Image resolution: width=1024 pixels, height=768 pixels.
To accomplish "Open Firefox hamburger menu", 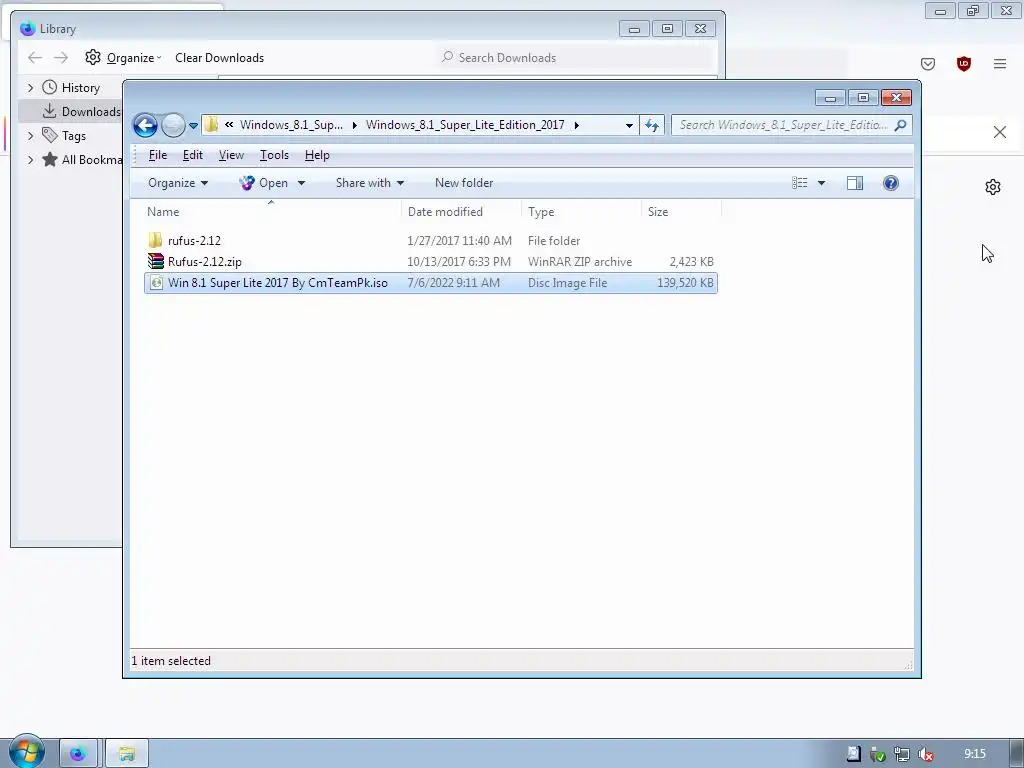I will (x=1000, y=63).
